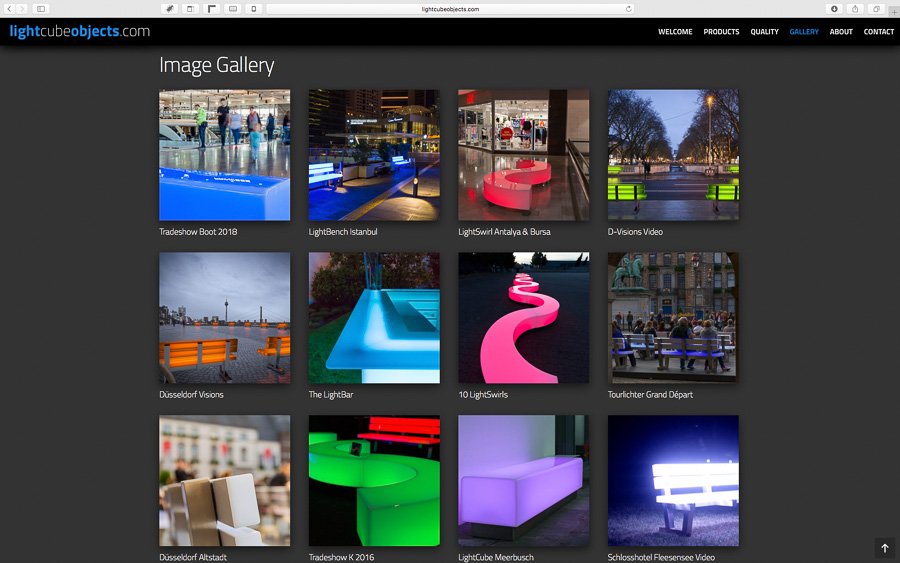Click the 'Image Gallery' heading
This screenshot has width=900, height=563.
pyautogui.click(x=216, y=65)
